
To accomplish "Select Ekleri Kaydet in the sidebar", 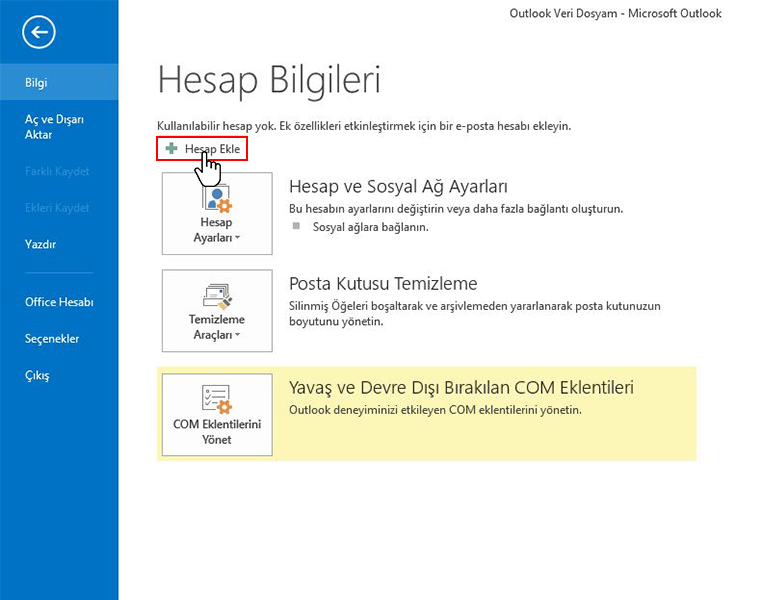I will pos(57,208).
